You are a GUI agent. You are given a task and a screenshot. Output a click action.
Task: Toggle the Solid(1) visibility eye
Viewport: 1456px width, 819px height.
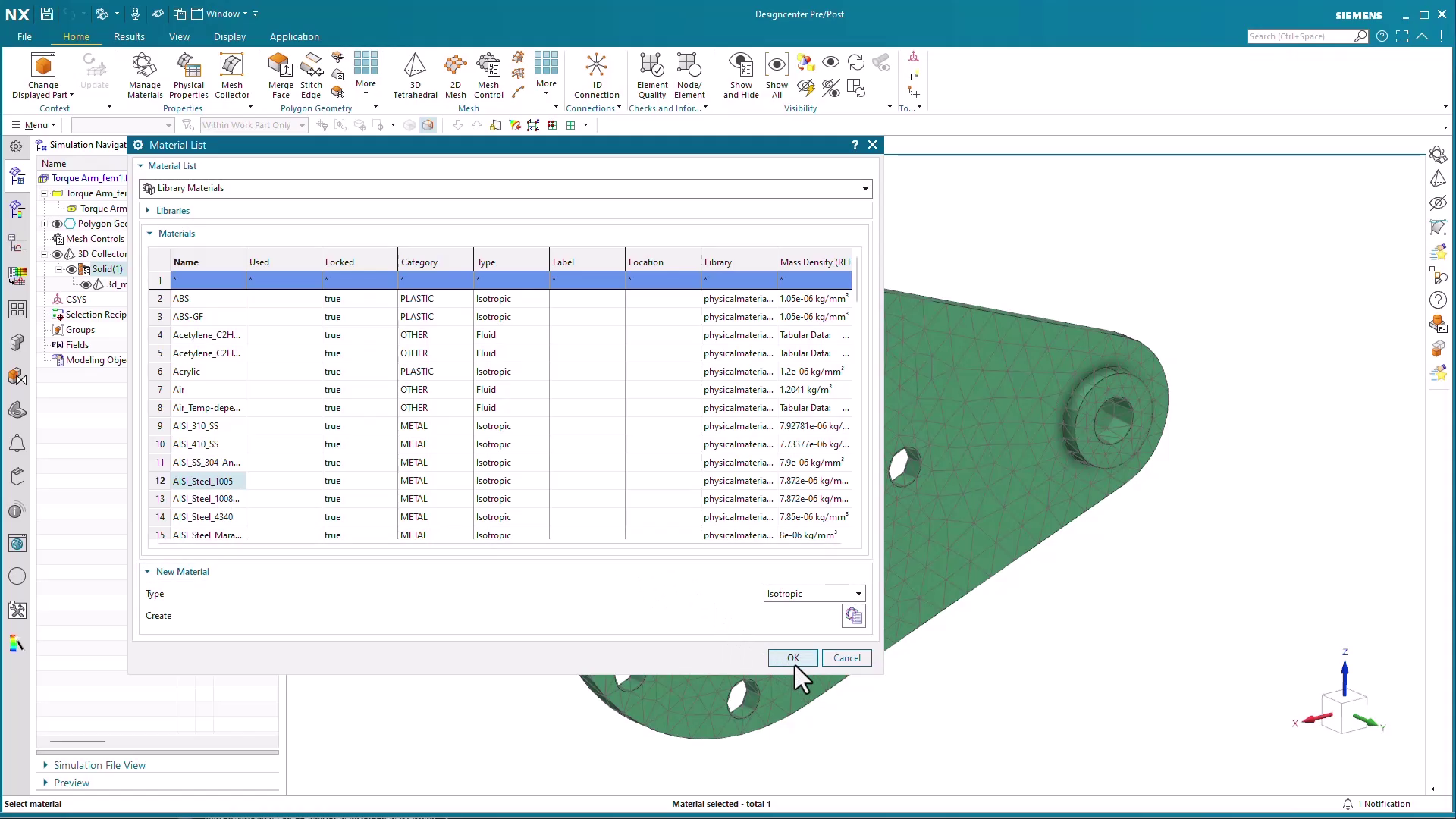click(71, 269)
